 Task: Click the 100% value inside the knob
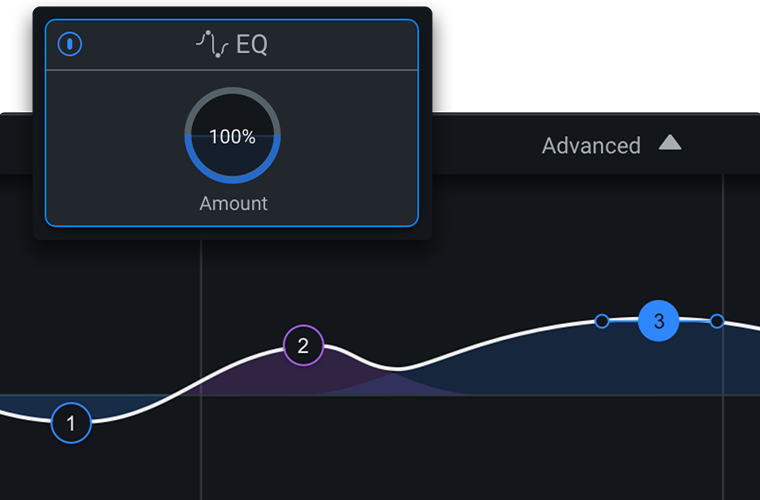pyautogui.click(x=233, y=137)
